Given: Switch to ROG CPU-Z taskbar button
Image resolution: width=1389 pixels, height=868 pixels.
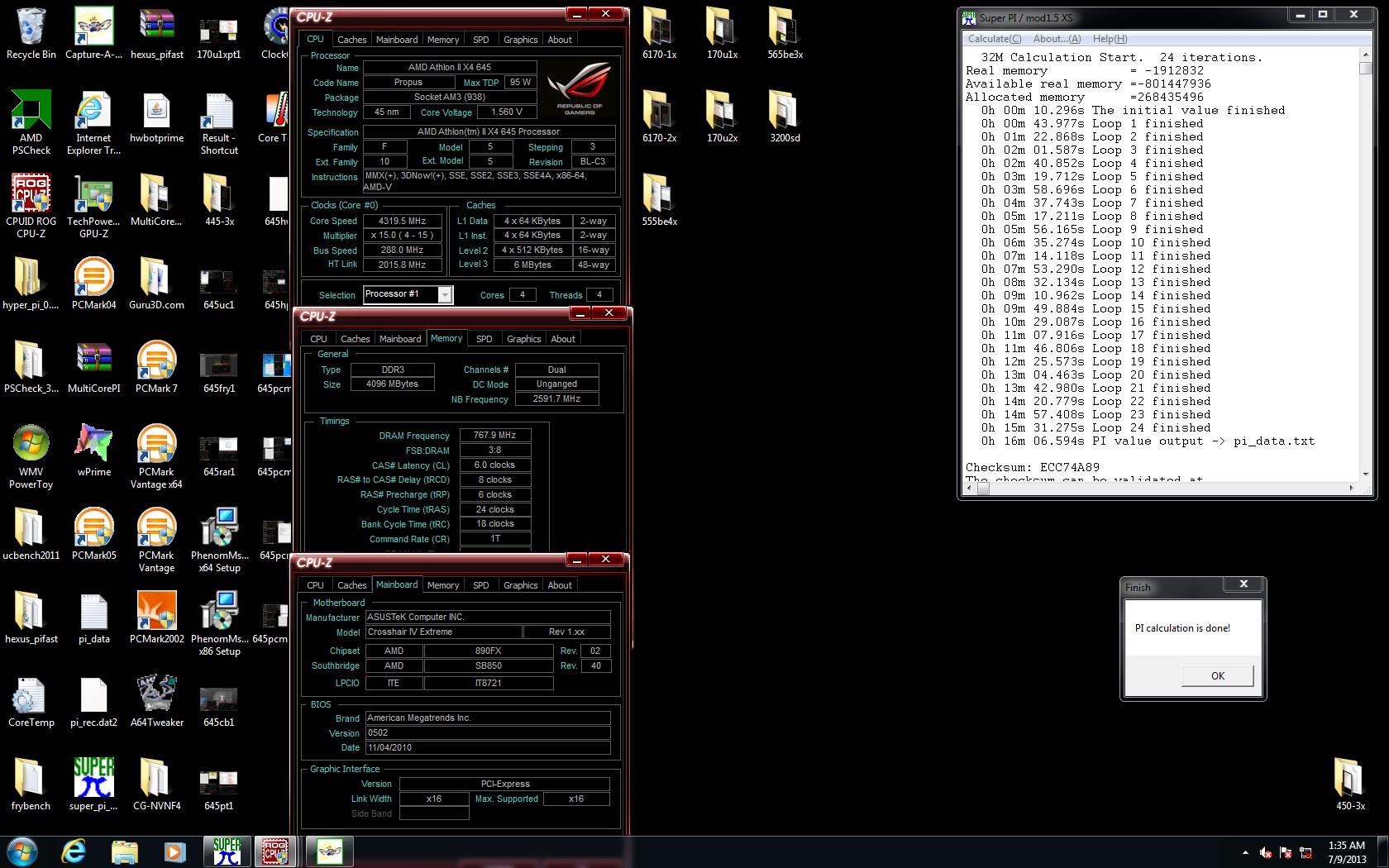Looking at the screenshot, I should [275, 851].
